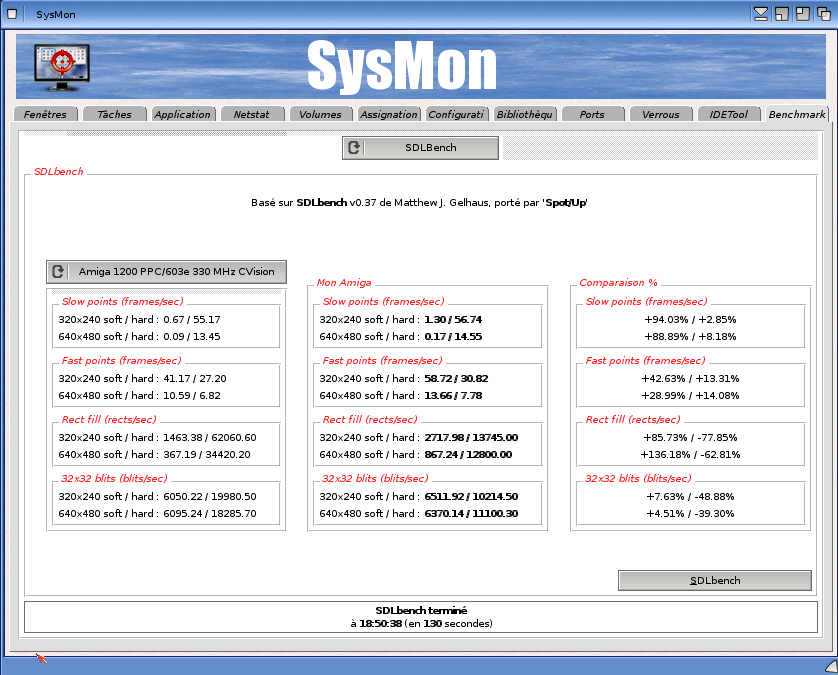Click comparison value +7.63% / -48.88%

pos(690,496)
